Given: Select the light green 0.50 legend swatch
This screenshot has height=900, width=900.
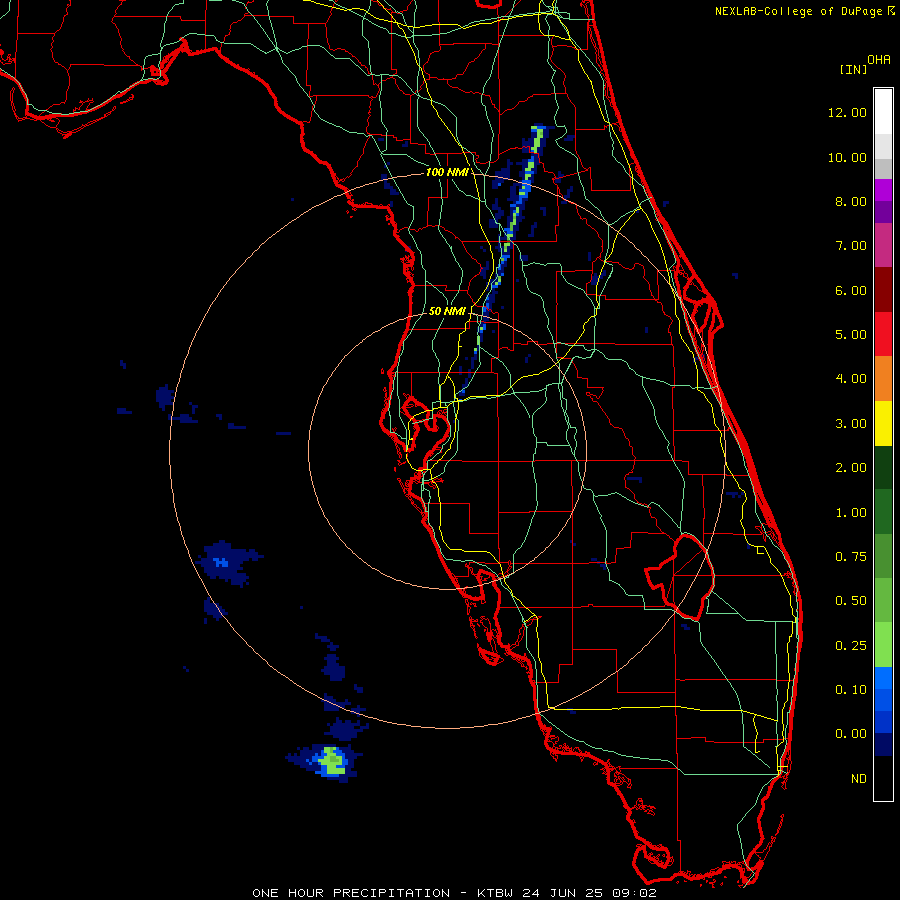Looking at the screenshot, I should (883, 600).
